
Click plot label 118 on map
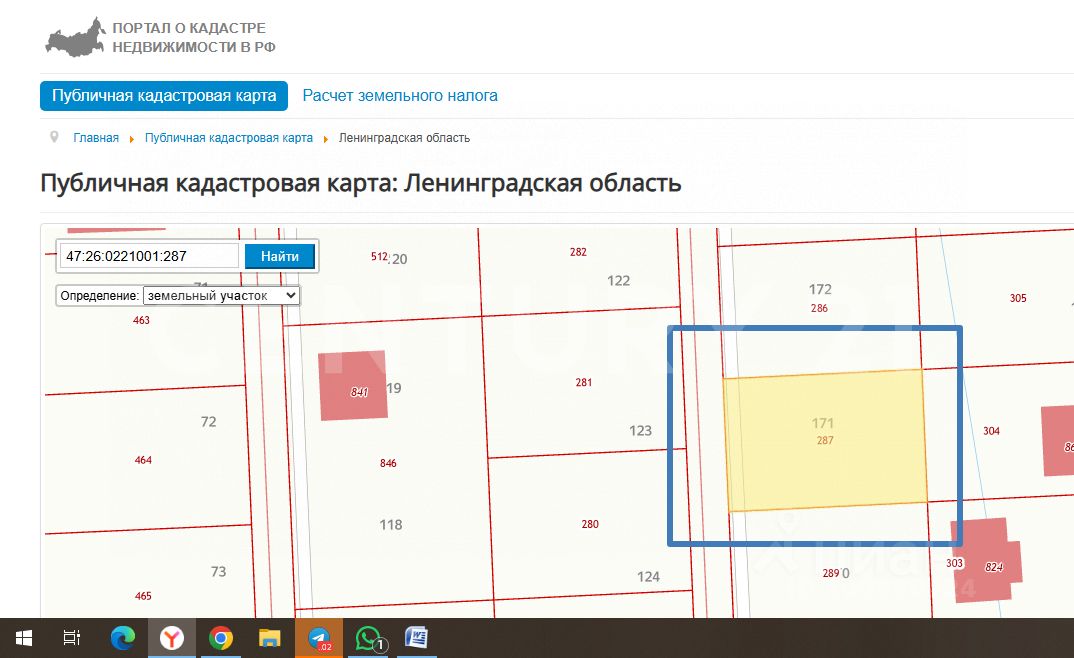391,525
